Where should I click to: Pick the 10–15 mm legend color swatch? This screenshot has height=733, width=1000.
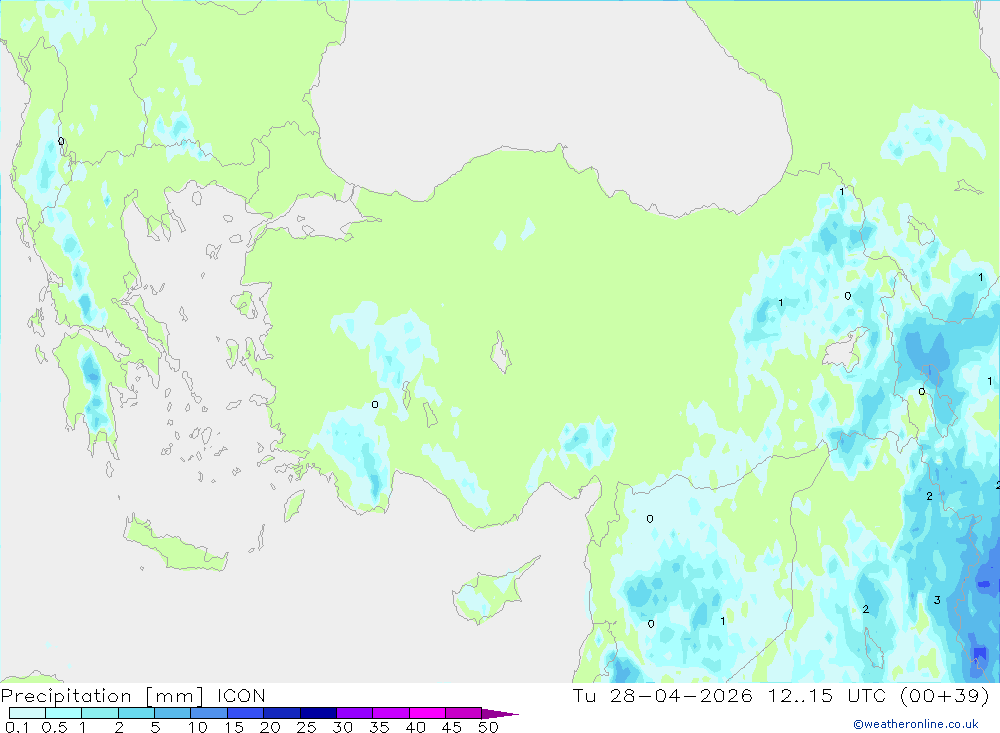209,713
